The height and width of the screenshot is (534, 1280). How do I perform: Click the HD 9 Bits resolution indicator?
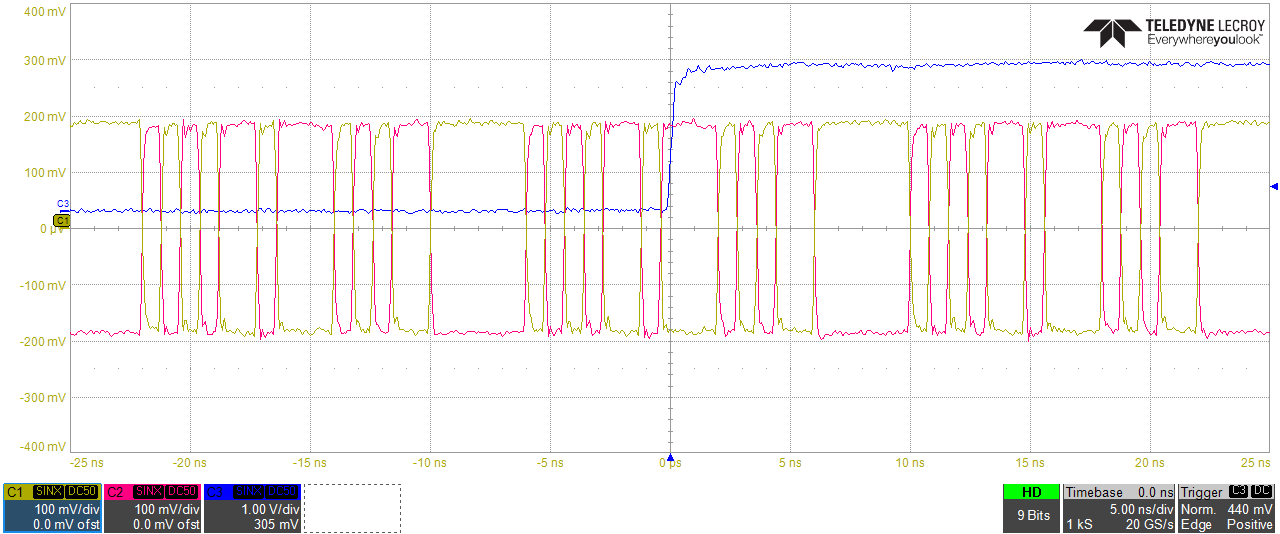click(1031, 508)
